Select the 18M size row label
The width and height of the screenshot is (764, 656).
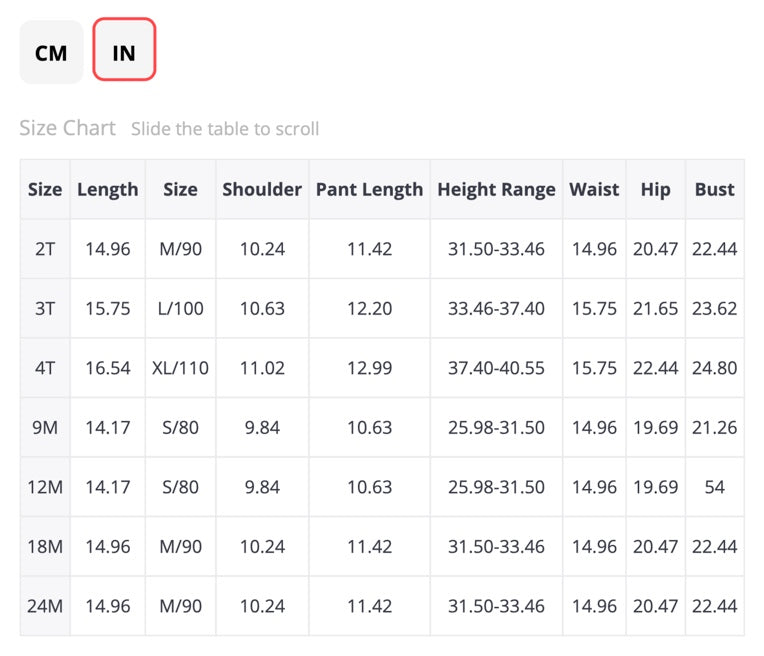(45, 546)
